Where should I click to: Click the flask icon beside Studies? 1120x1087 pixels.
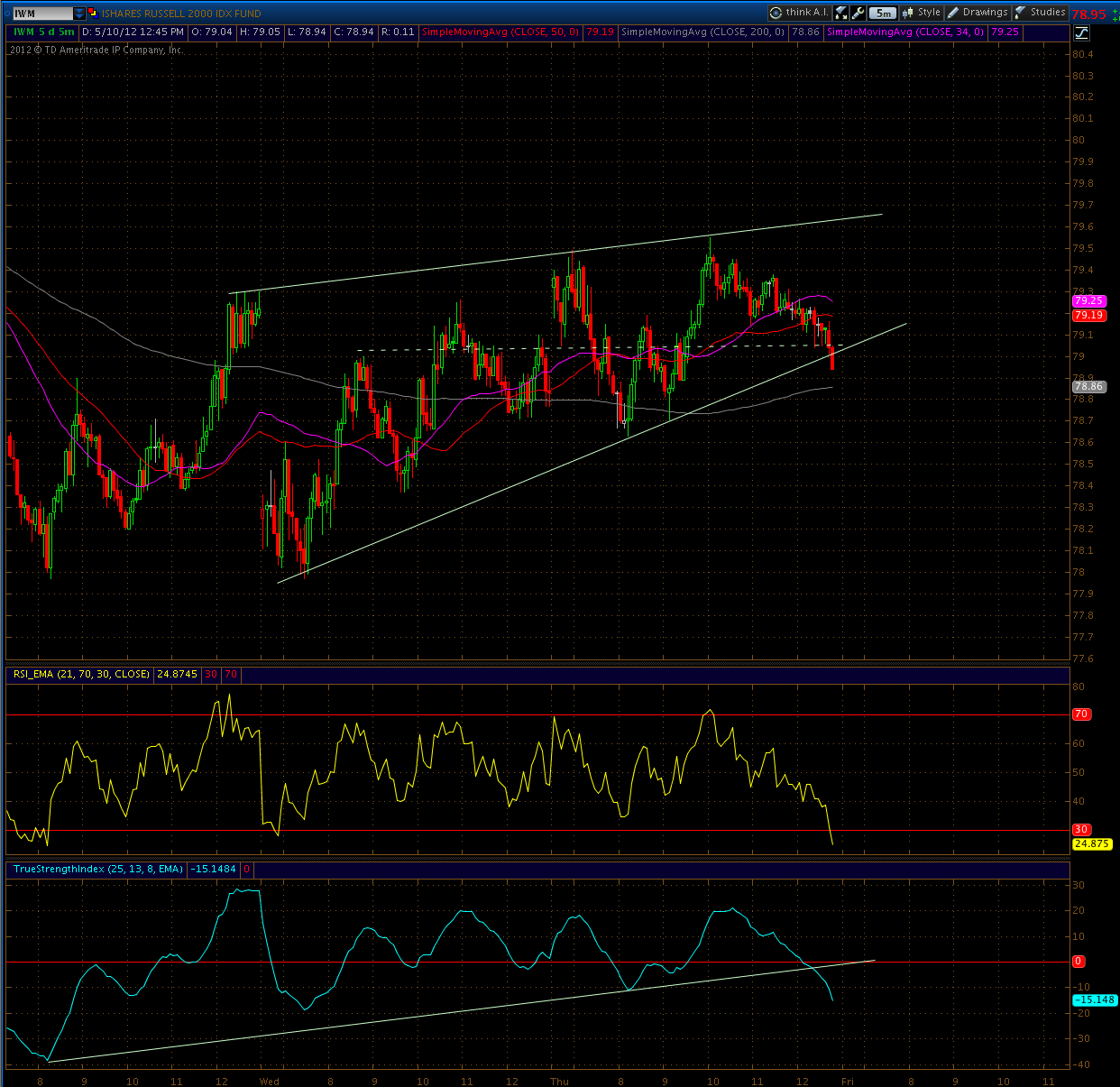click(x=1021, y=13)
